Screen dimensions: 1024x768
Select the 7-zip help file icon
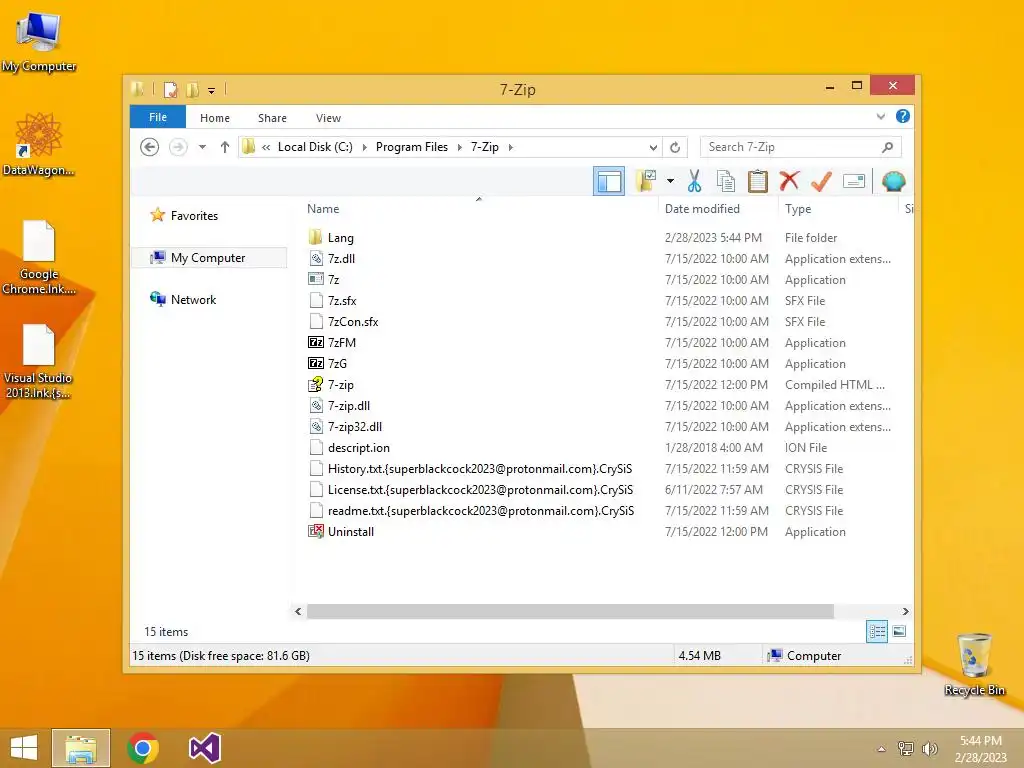315,385
